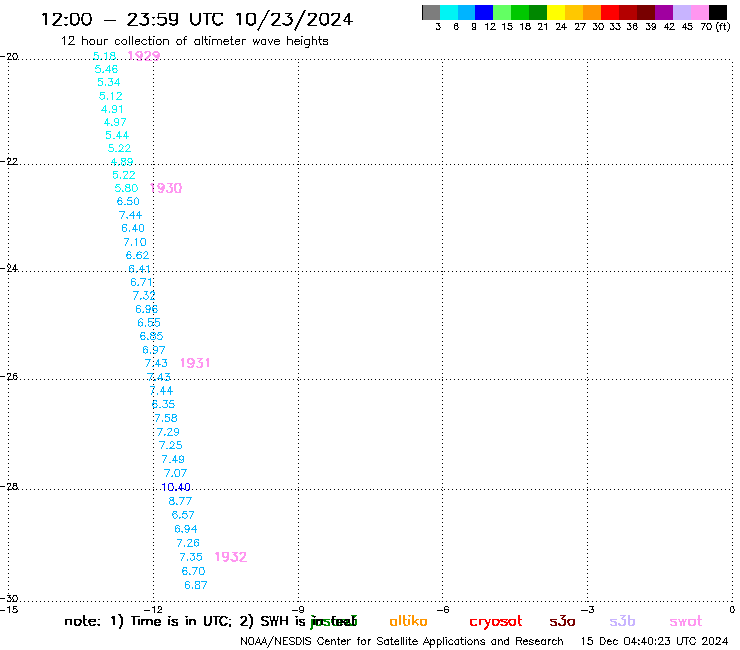Click the 7.49 wave height value
The width and height of the screenshot is (740, 650).
[173, 459]
